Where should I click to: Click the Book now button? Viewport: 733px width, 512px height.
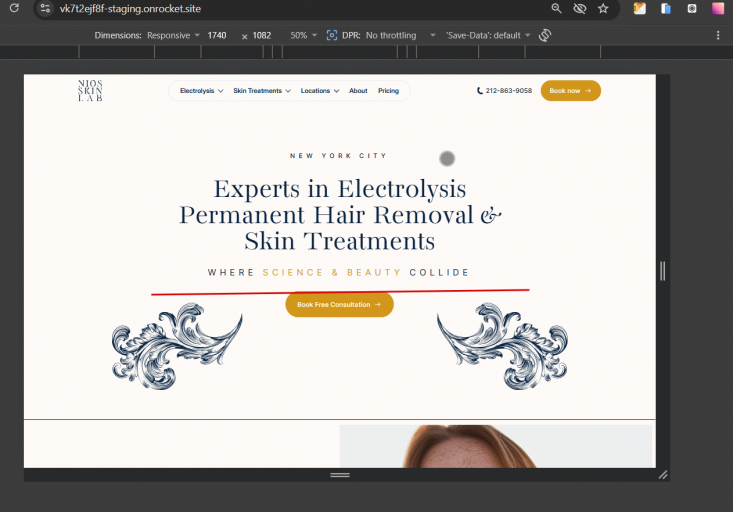click(x=570, y=91)
